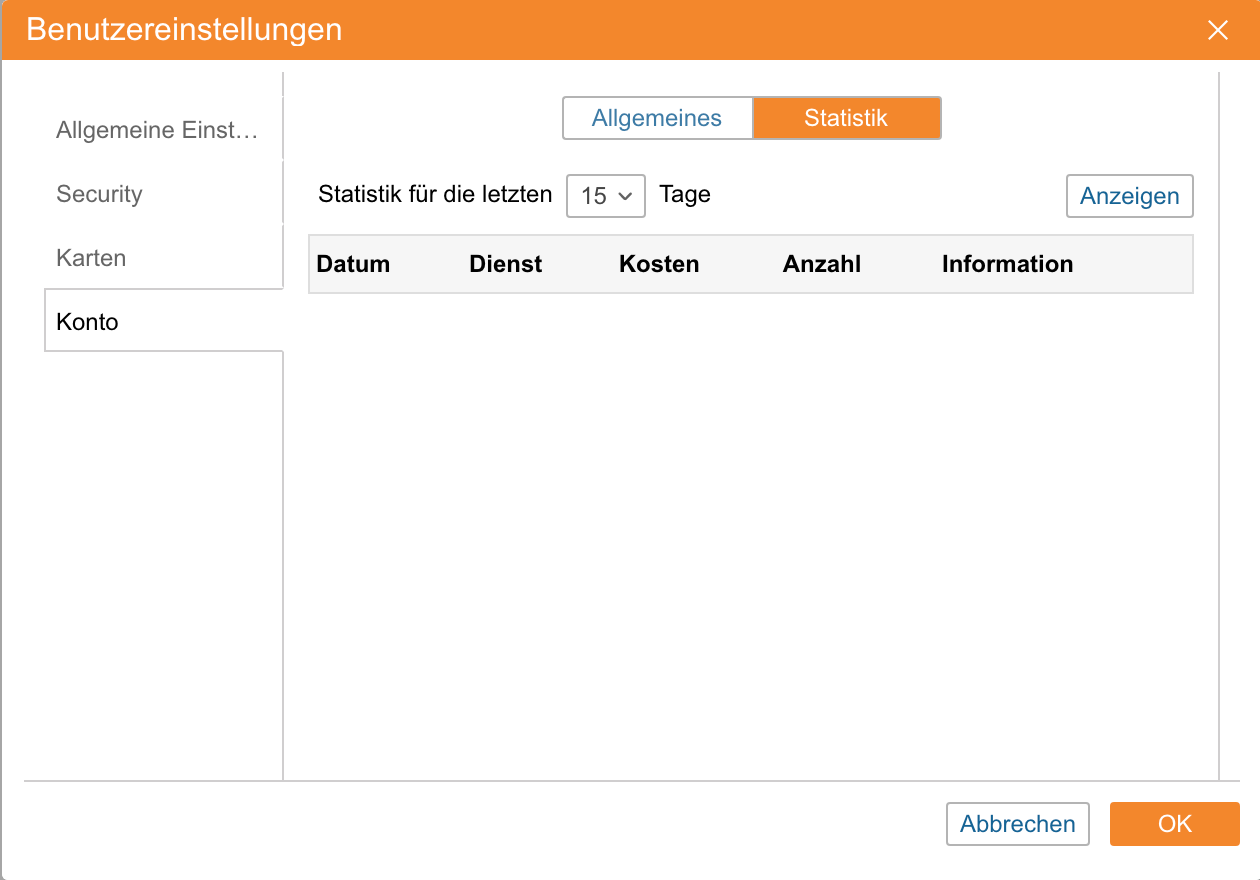Click the Tage label beside the dropdown

pos(685,195)
